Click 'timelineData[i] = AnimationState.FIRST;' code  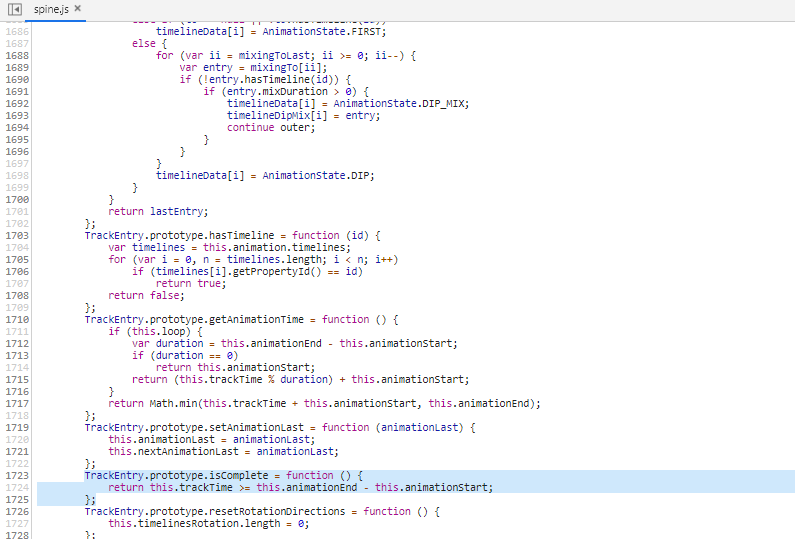pyautogui.click(x=271, y=31)
